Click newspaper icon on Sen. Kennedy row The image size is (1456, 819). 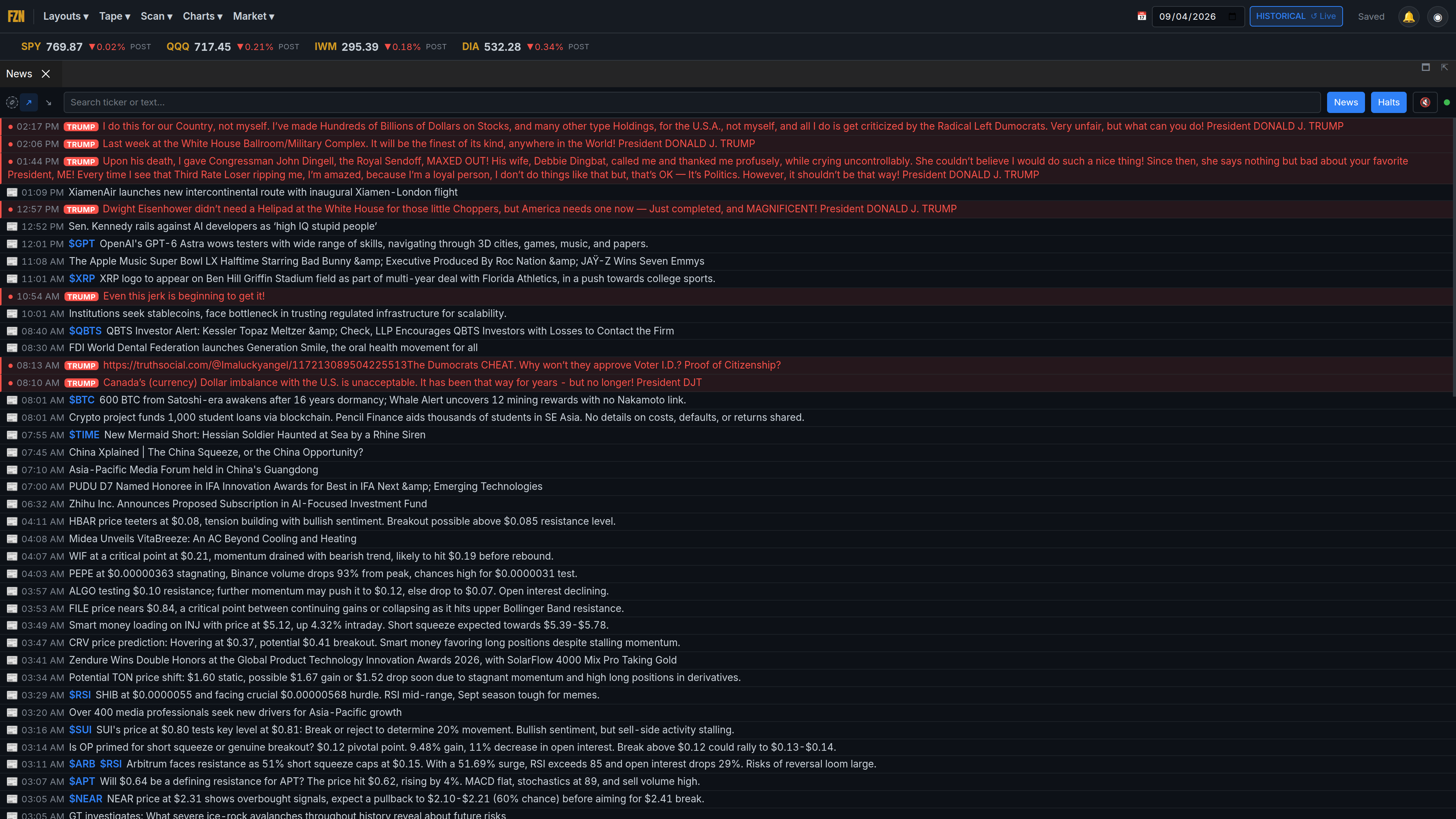click(12, 227)
